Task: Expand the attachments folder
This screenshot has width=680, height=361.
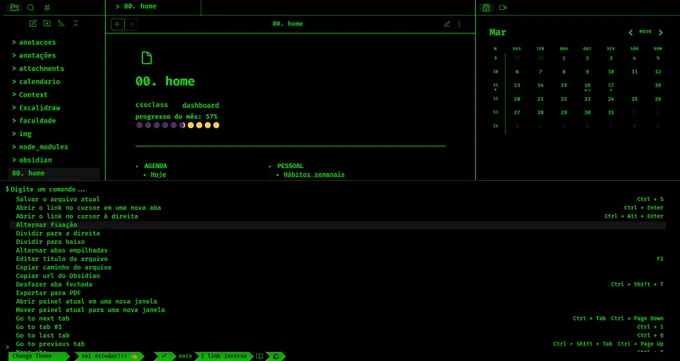Action: [x=38, y=69]
